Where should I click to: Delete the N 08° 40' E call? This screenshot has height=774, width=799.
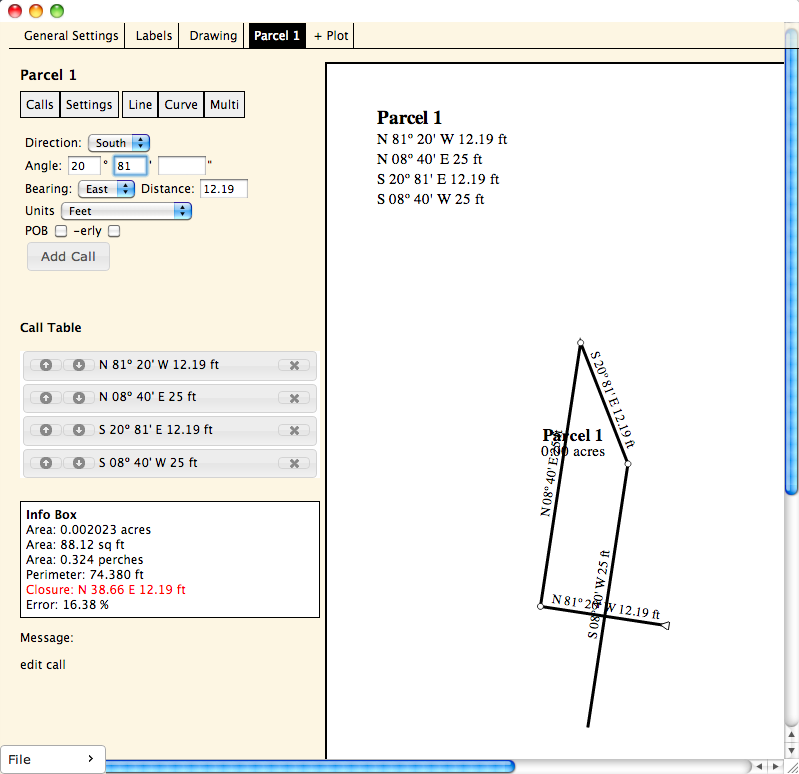(x=294, y=398)
